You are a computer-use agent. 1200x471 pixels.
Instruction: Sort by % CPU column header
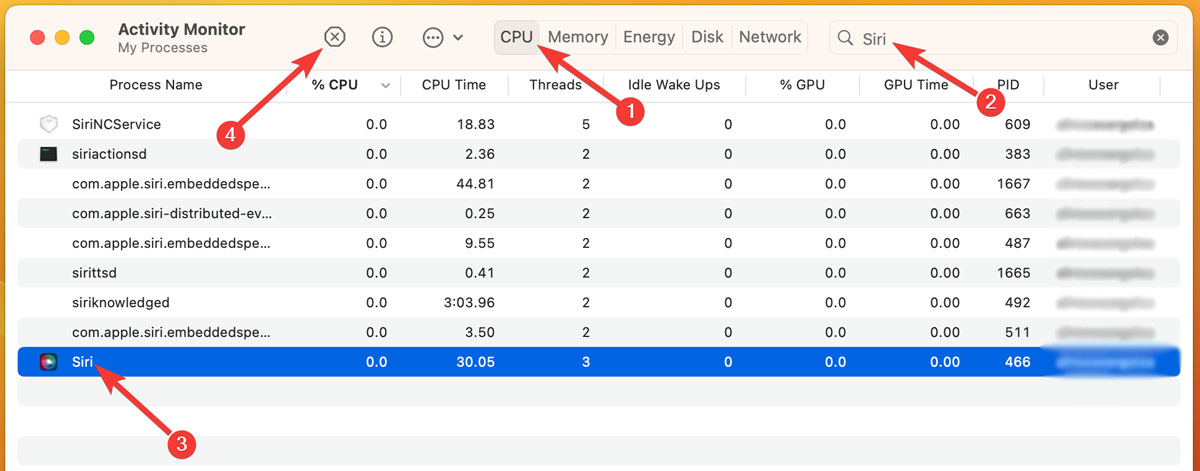(x=335, y=85)
